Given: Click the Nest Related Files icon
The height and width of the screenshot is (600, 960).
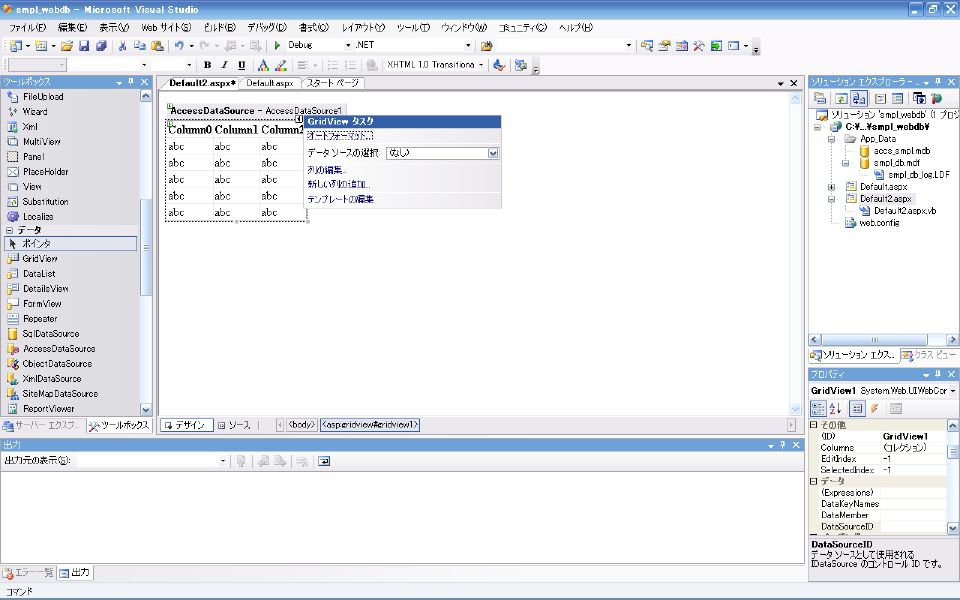Looking at the screenshot, I should pyautogui.click(x=858, y=99).
